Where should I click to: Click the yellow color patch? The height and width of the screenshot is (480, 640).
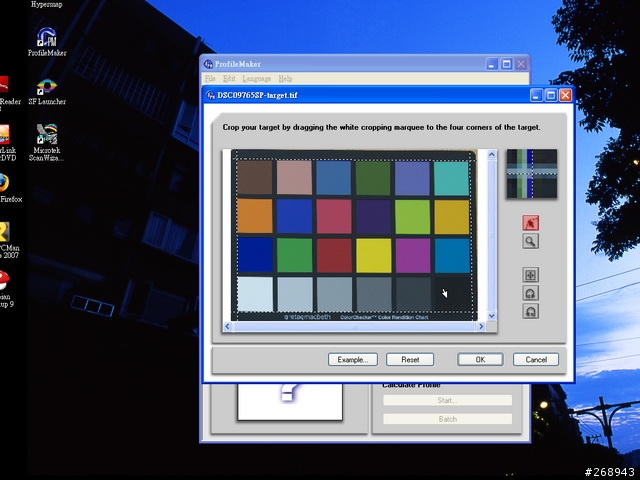373,256
